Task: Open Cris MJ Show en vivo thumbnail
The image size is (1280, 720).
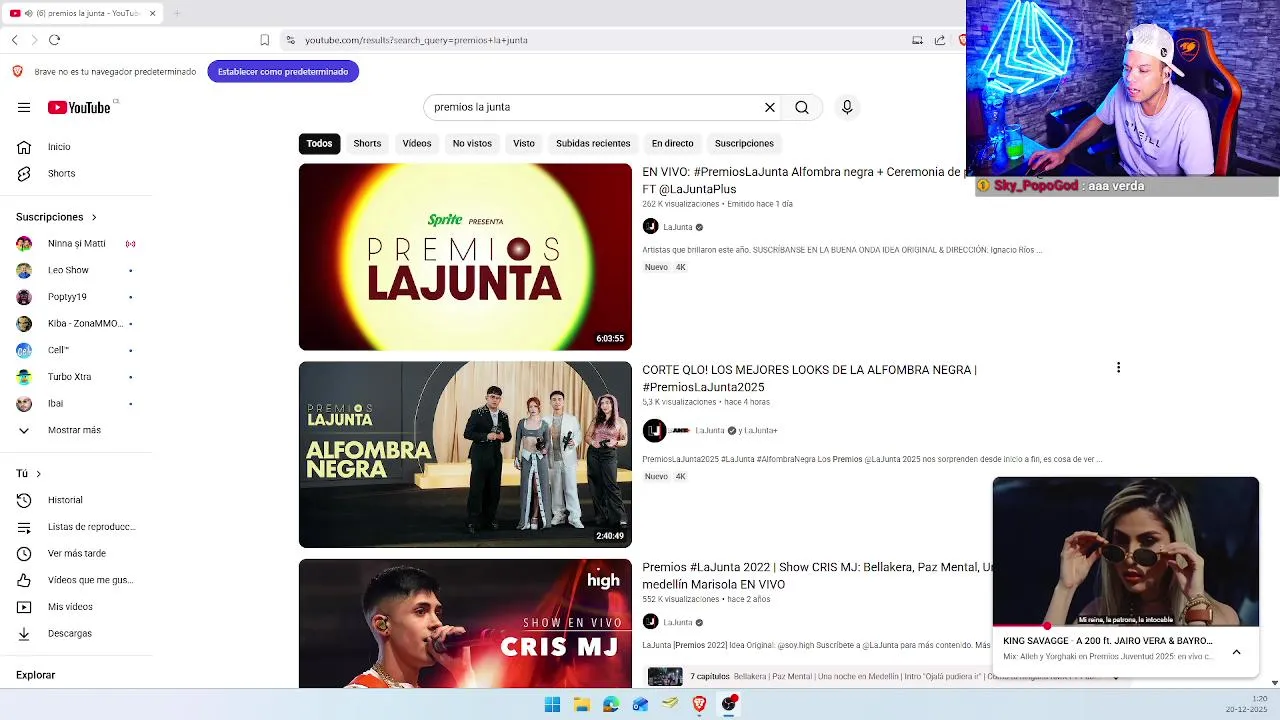Action: click(x=465, y=624)
